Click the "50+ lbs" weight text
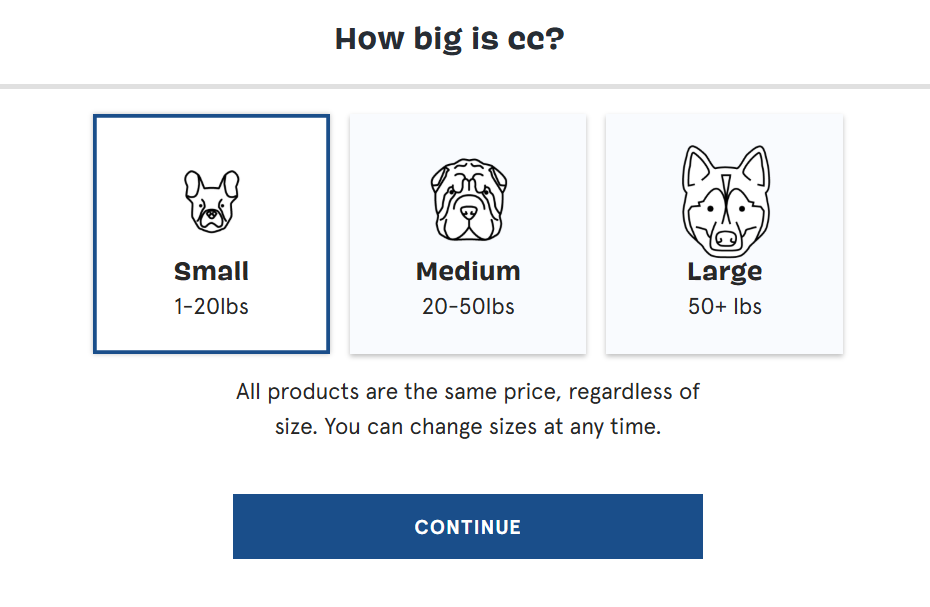Viewport: 930px width, 607px height. tap(725, 307)
